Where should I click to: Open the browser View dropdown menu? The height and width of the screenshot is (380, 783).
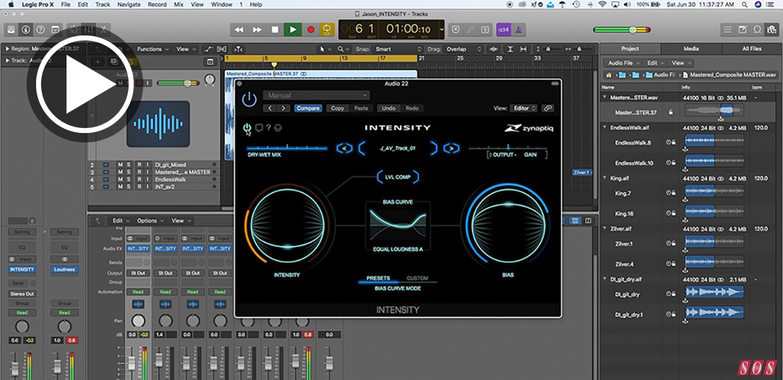(x=681, y=63)
